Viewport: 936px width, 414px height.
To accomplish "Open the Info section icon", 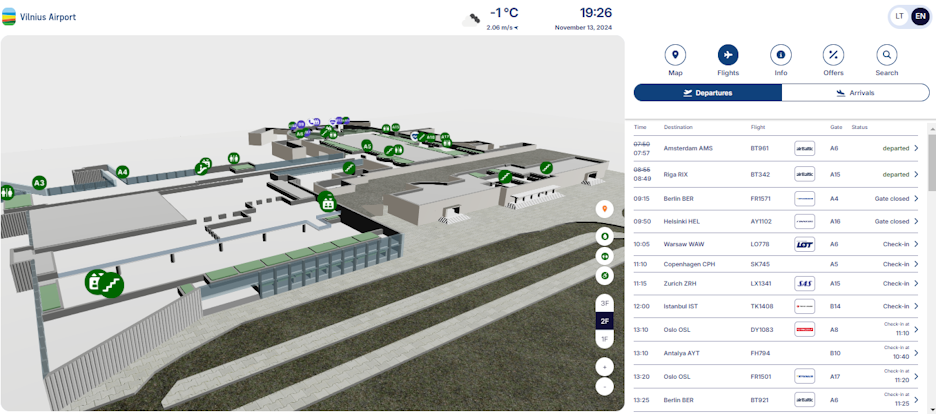I will coord(781,55).
